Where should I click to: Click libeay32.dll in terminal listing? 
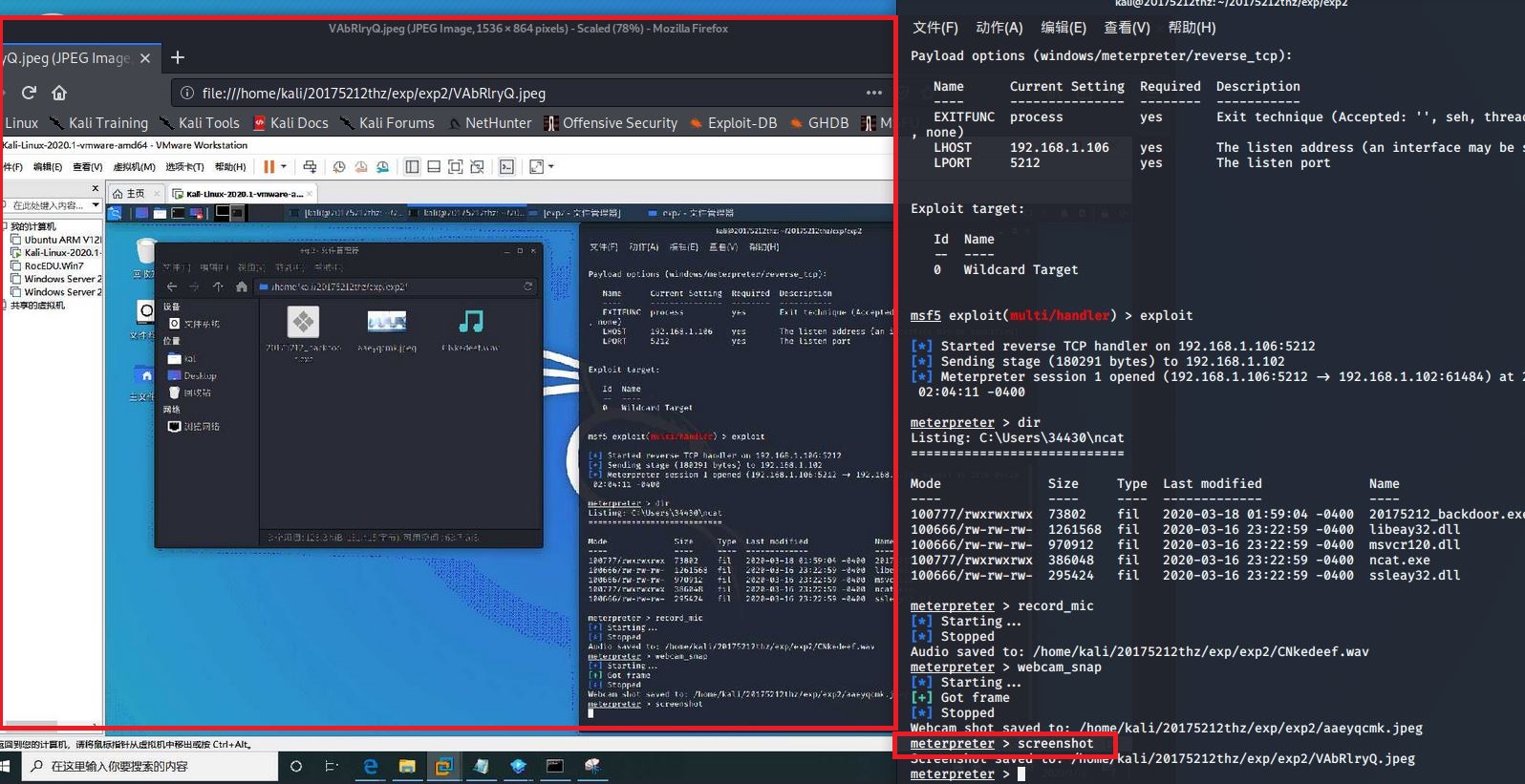click(1414, 530)
